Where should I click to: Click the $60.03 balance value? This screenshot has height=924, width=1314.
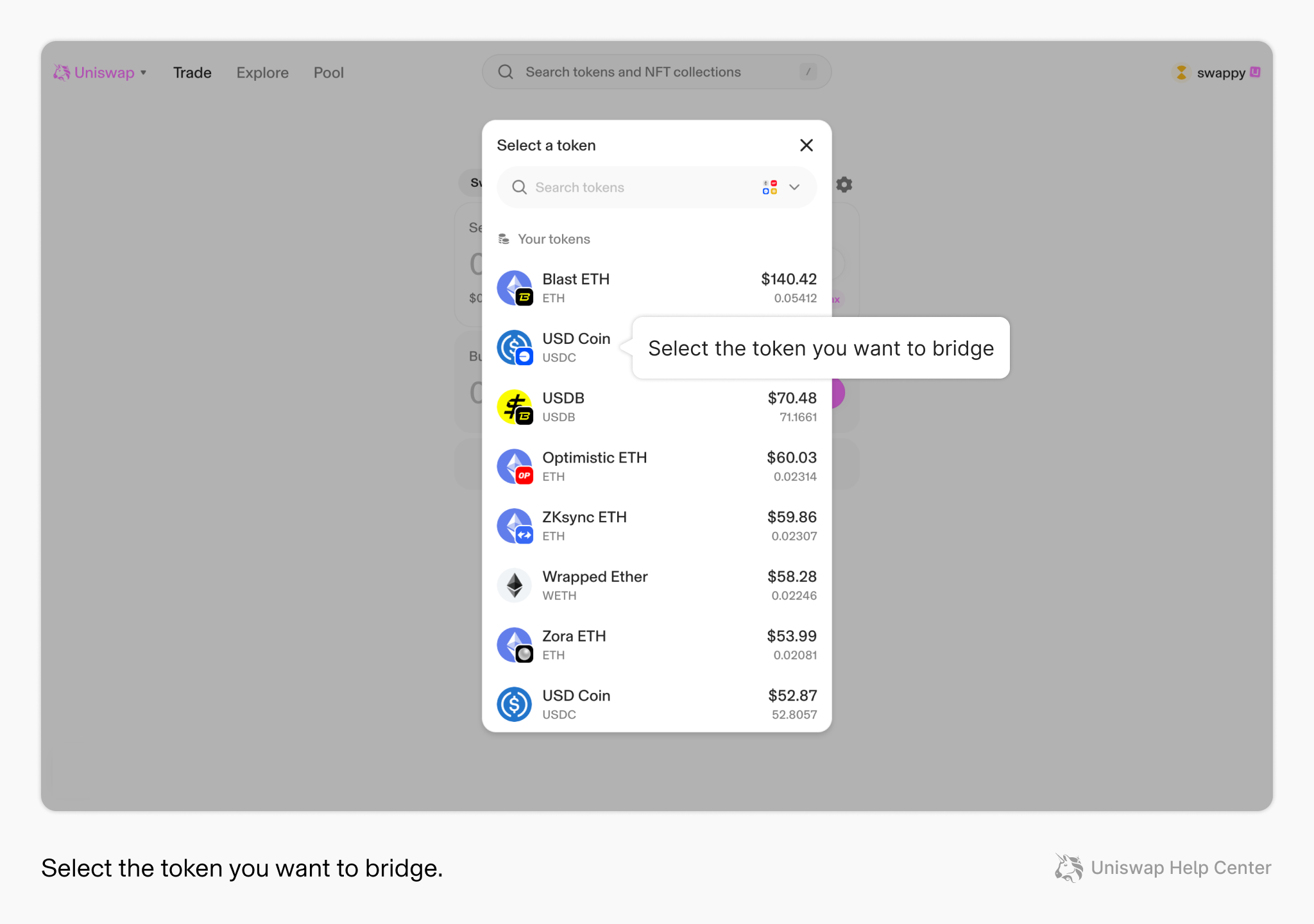coord(792,458)
